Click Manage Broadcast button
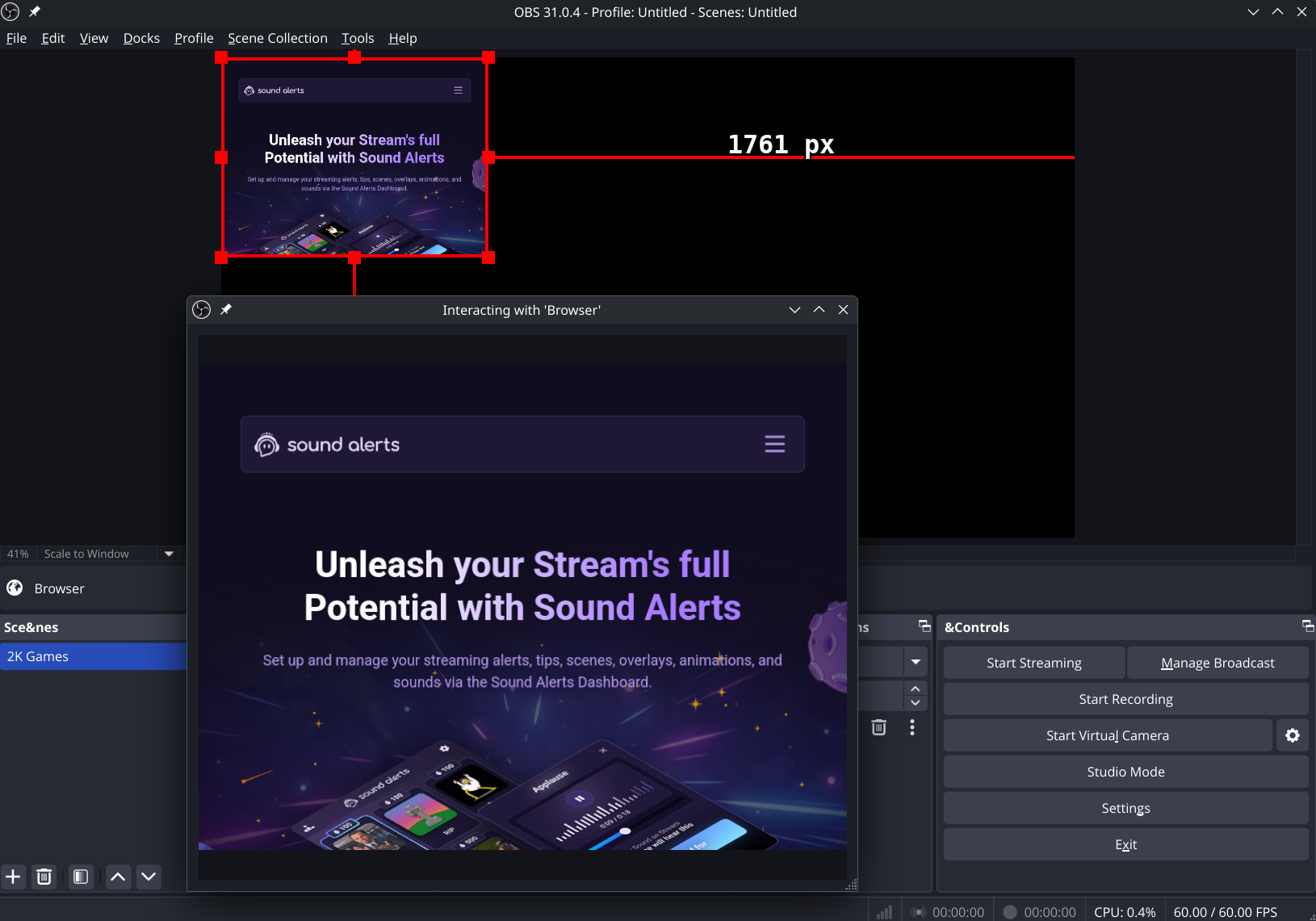The height and width of the screenshot is (921, 1316). [1218, 663]
